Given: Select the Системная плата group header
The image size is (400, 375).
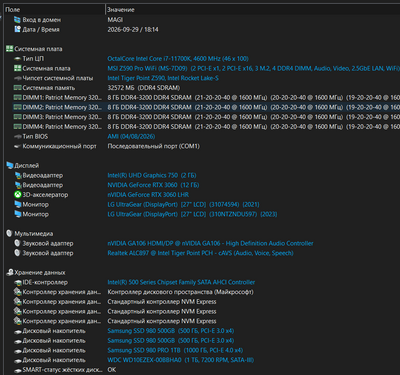Looking at the screenshot, I should (x=38, y=49).
